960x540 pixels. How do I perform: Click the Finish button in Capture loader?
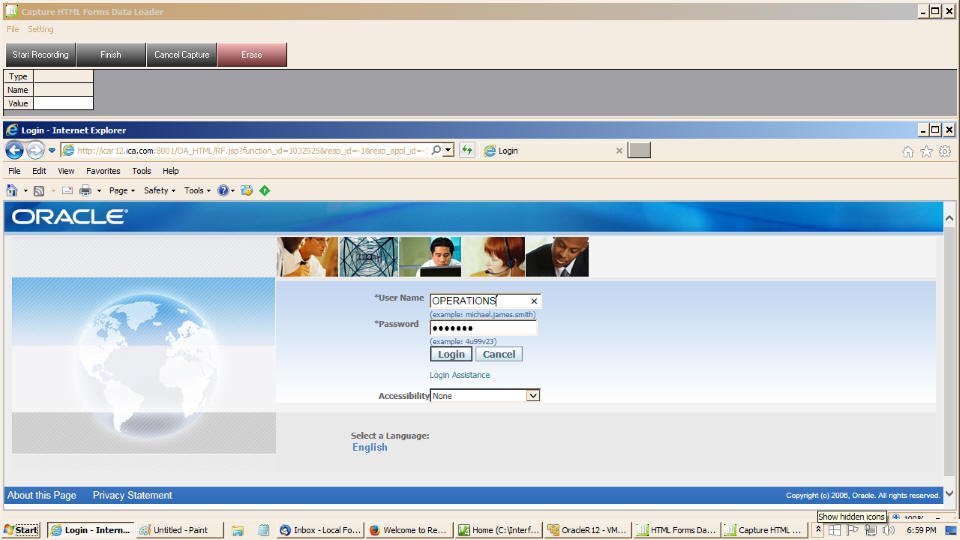point(111,54)
